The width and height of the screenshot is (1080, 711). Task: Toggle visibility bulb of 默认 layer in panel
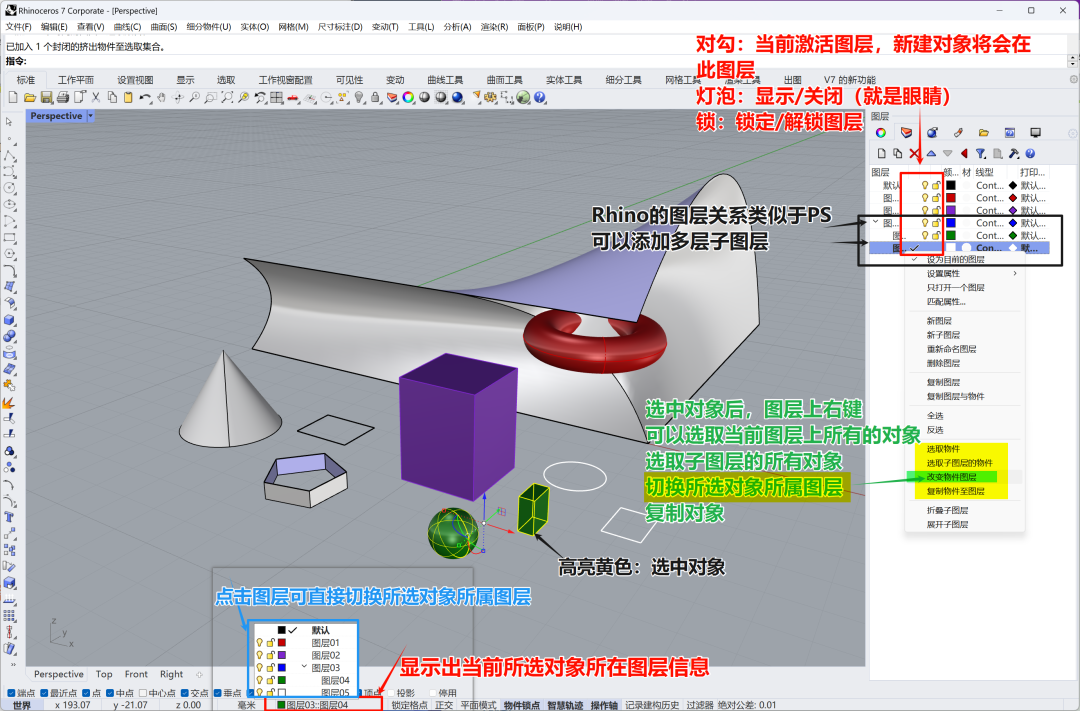pyautogui.click(x=925, y=185)
